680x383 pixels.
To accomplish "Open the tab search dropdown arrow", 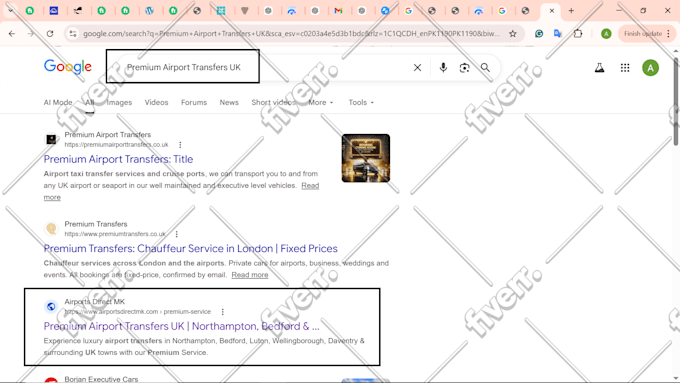I will [10, 10].
